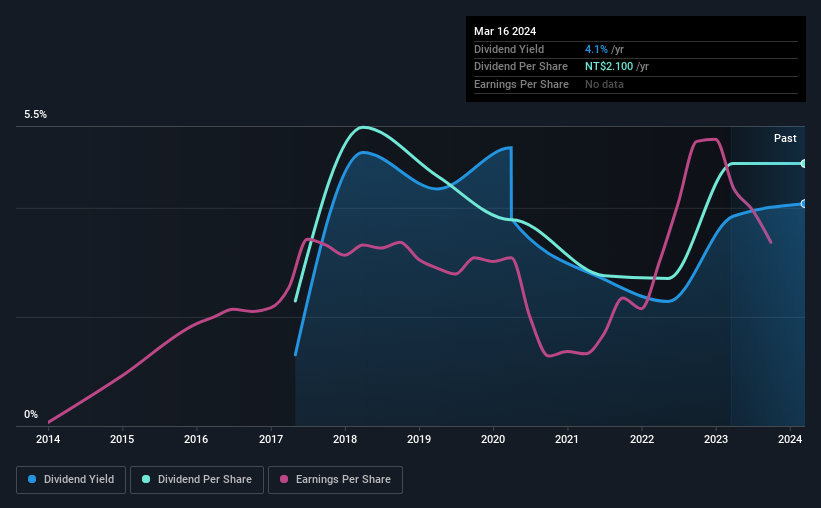Screen dimensions: 821x508
Task: Click the 5.5% y-axis label
Action: 36,114
